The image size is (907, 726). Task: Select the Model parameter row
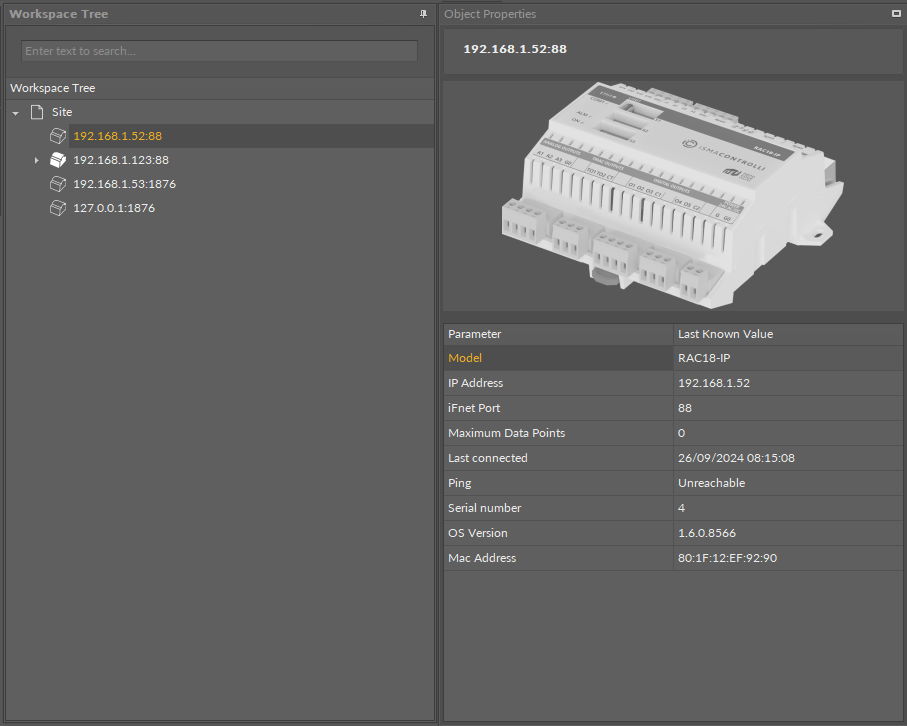(x=558, y=358)
